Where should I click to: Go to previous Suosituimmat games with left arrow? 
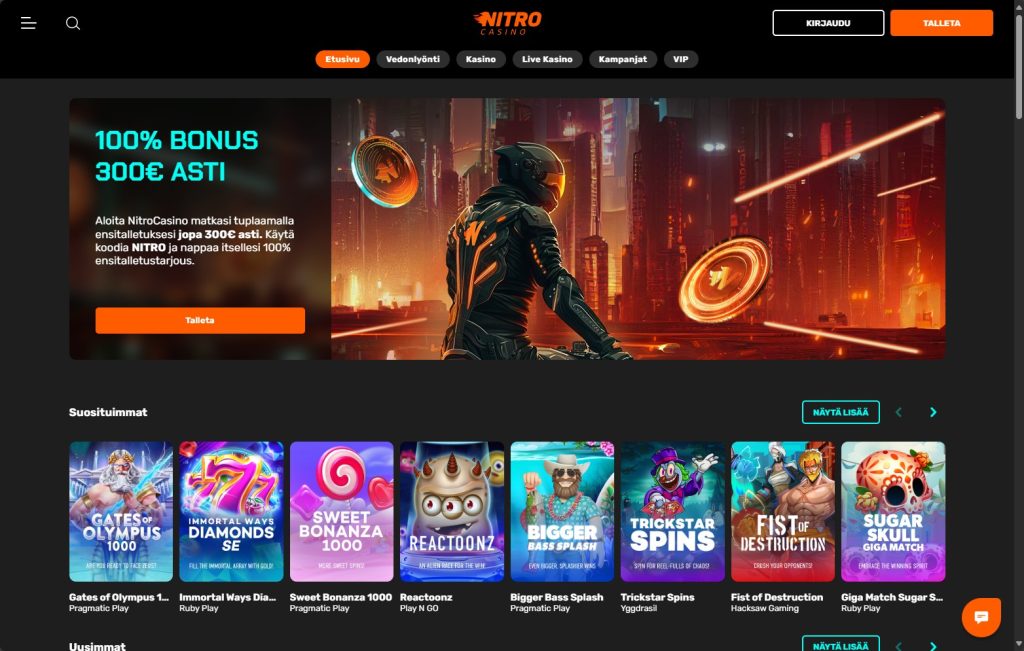pos(899,412)
